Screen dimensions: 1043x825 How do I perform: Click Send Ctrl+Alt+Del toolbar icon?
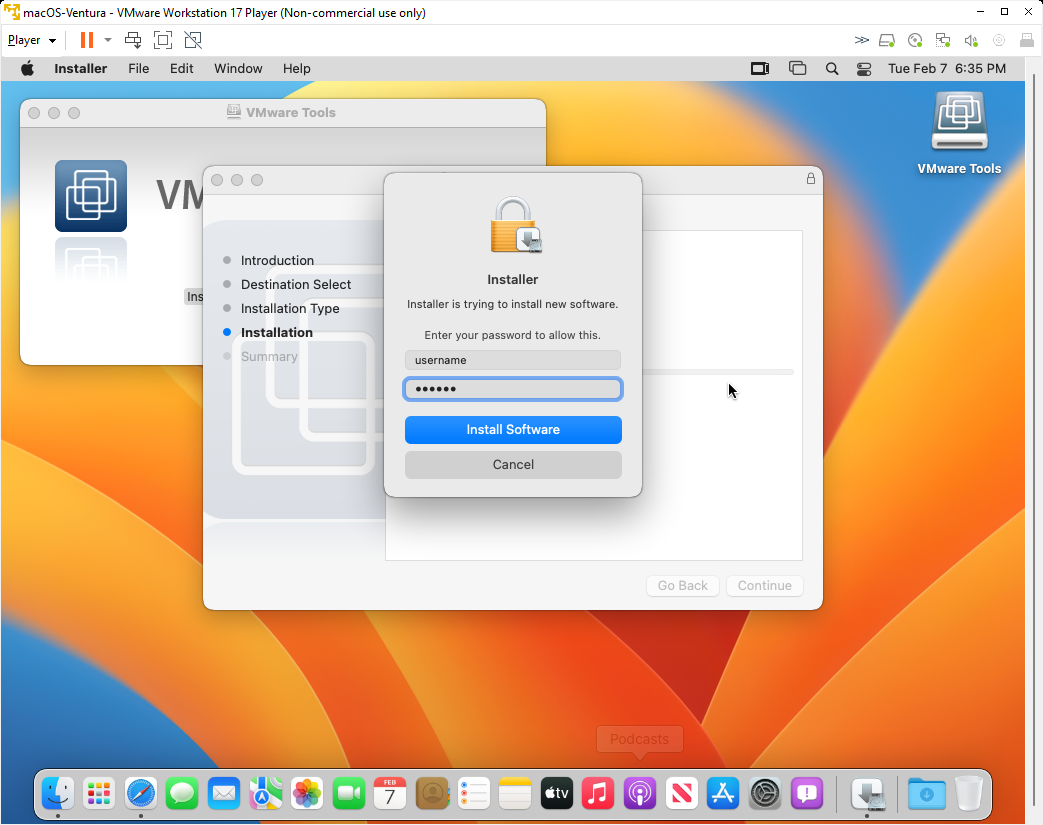point(133,40)
